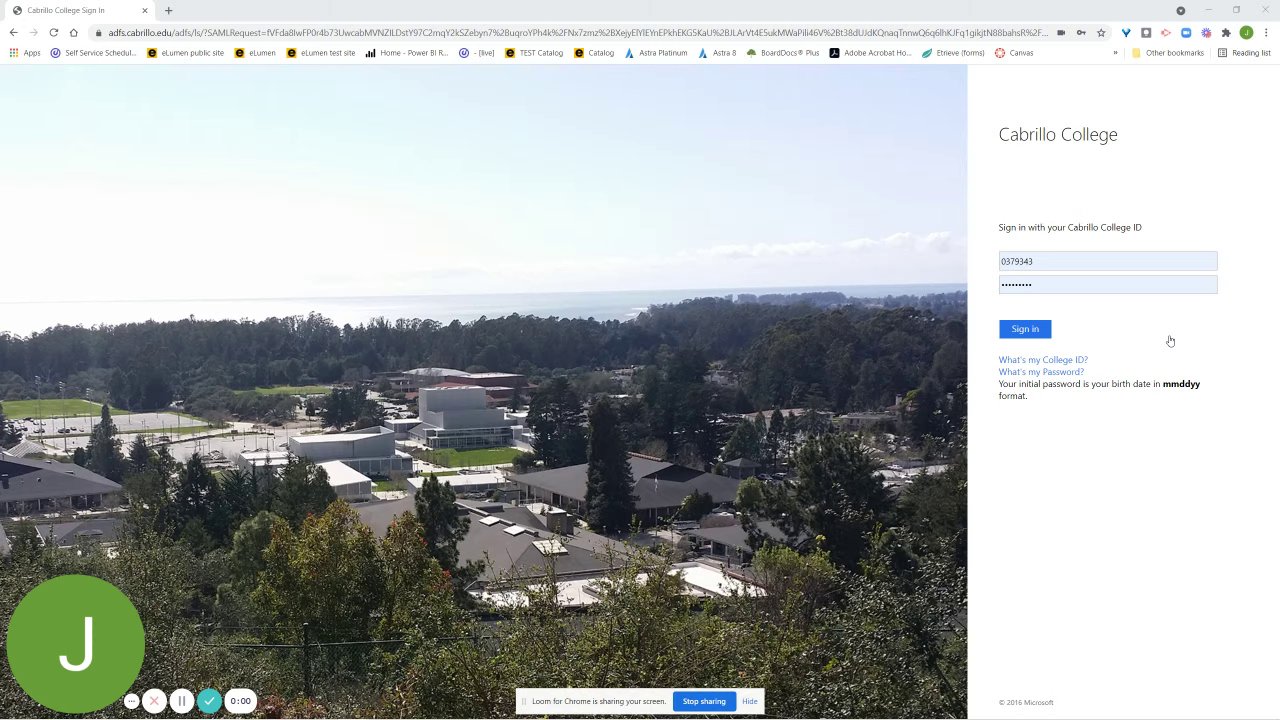Expand the hidden bookmarks chevron
This screenshot has width=1280, height=720.
click(1115, 53)
